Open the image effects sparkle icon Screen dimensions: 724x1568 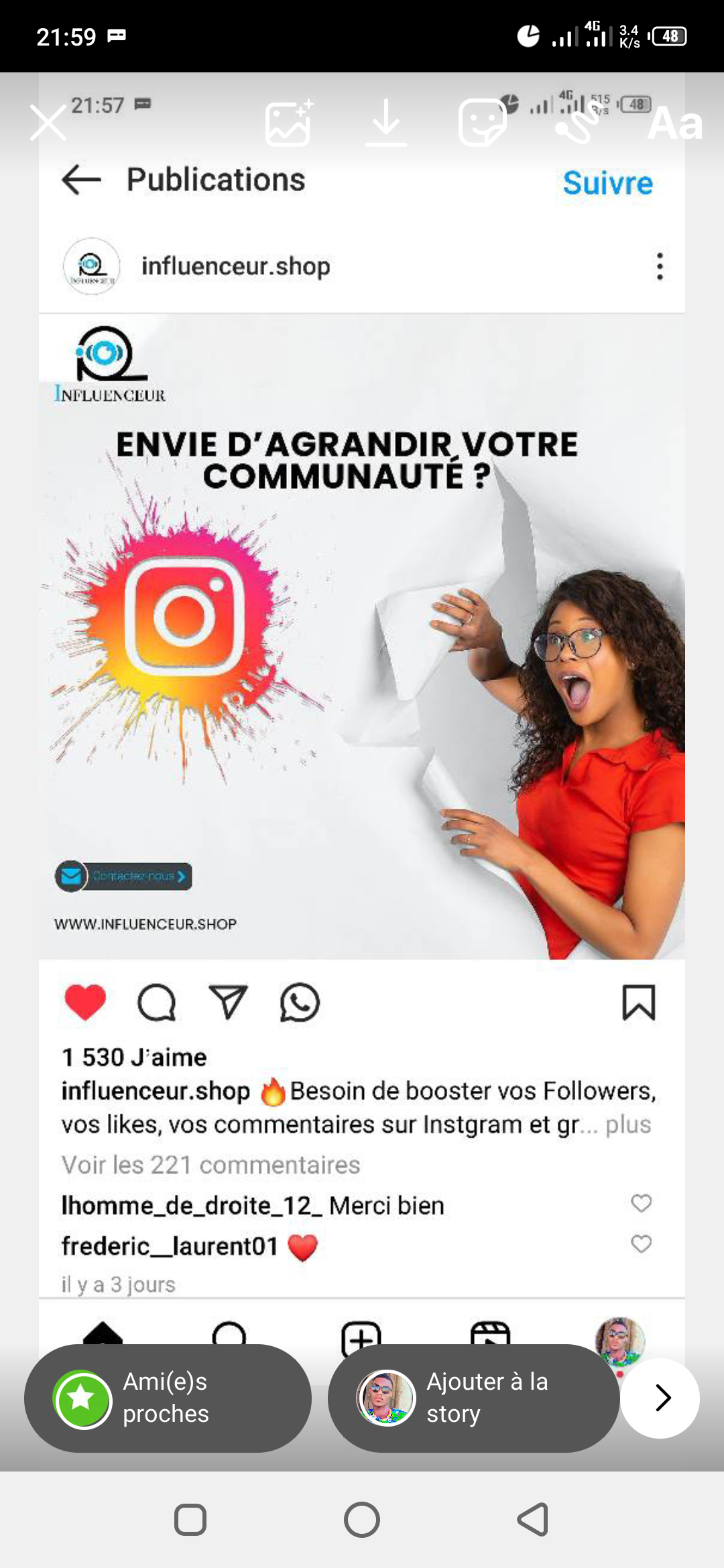[289, 123]
